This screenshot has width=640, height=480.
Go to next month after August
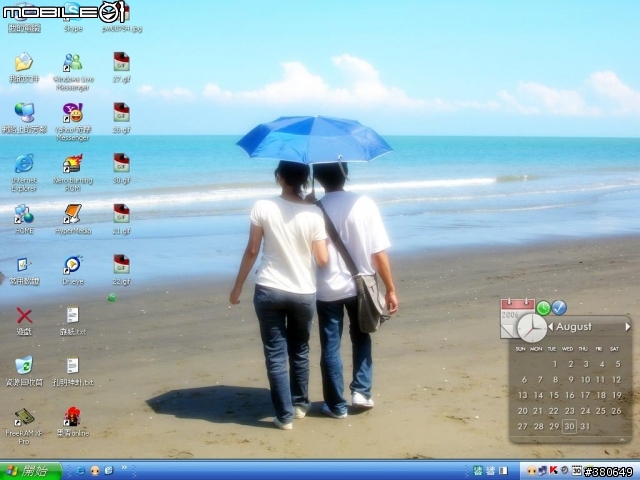[x=628, y=327]
